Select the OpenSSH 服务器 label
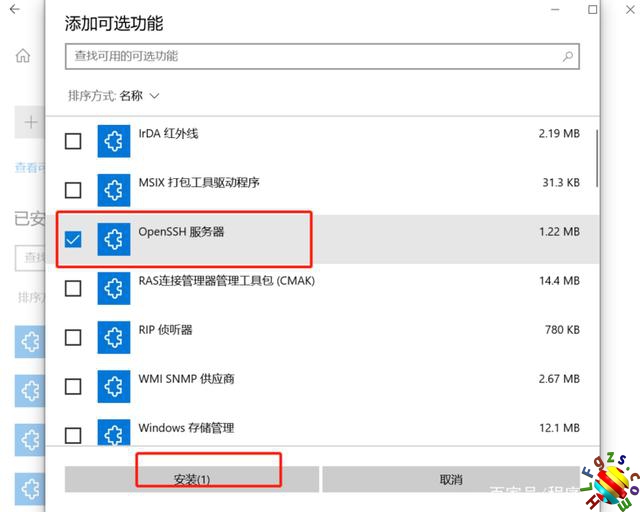The height and width of the screenshot is (512, 640). click(x=181, y=232)
